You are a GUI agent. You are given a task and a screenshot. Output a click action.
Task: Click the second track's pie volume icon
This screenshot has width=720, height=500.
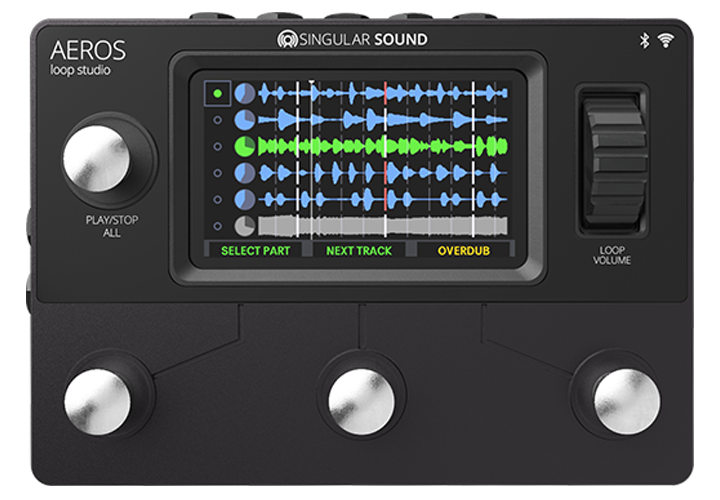[244, 120]
